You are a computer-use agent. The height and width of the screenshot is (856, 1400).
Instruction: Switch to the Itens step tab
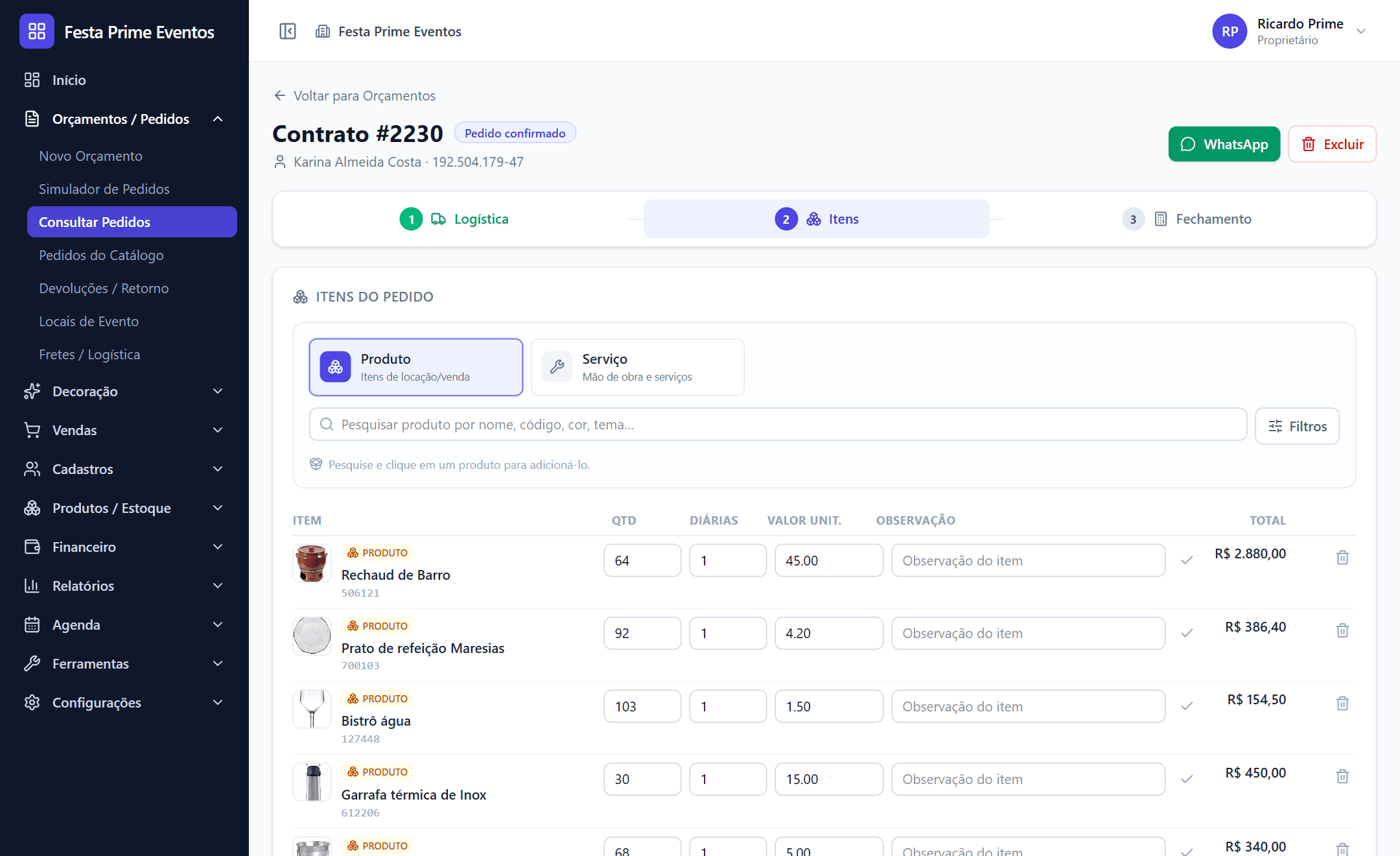(x=817, y=219)
